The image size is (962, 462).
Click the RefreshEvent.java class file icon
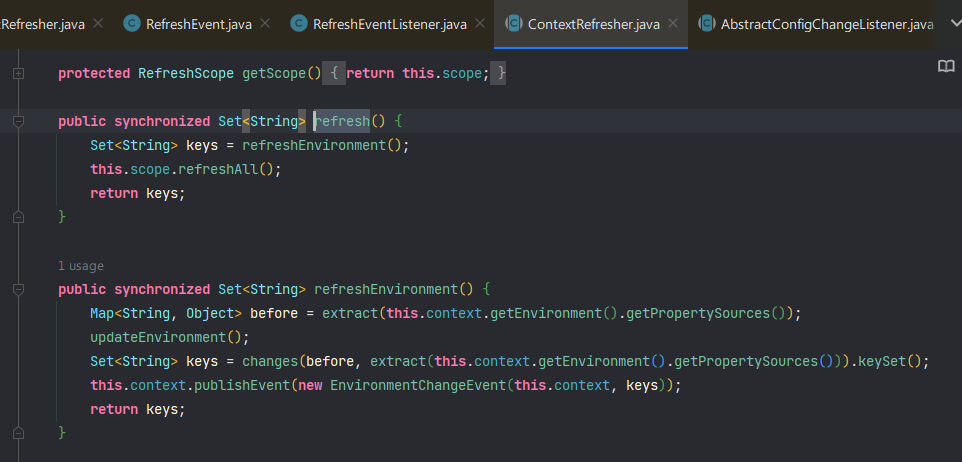click(x=131, y=24)
